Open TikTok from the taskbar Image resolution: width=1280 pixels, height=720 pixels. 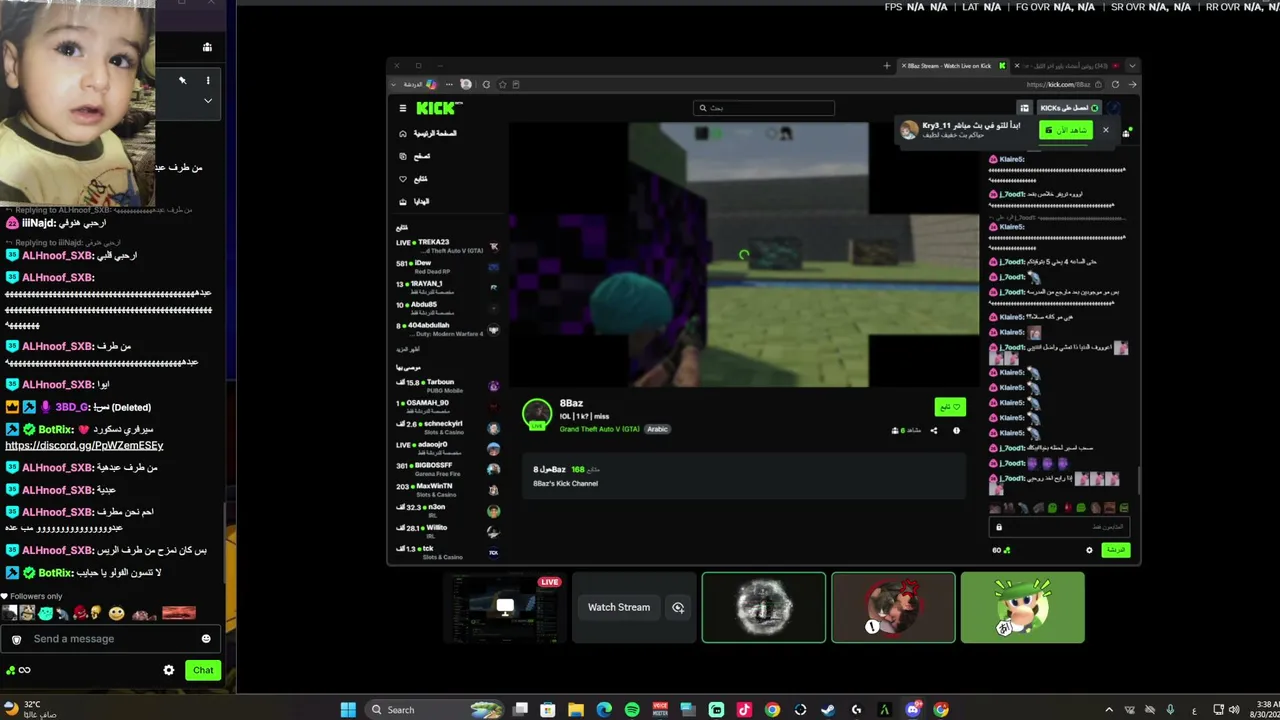point(744,710)
